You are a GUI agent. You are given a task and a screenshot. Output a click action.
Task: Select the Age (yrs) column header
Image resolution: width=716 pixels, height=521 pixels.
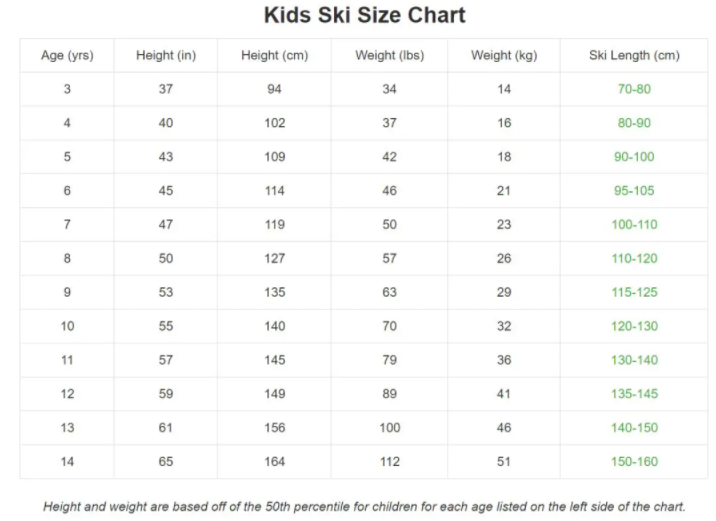(x=67, y=55)
